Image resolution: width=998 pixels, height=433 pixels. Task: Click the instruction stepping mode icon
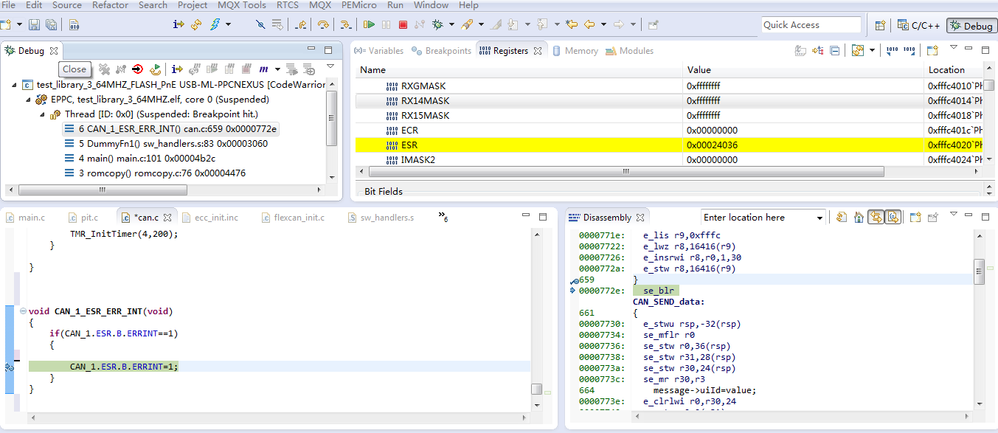[x=178, y=24]
